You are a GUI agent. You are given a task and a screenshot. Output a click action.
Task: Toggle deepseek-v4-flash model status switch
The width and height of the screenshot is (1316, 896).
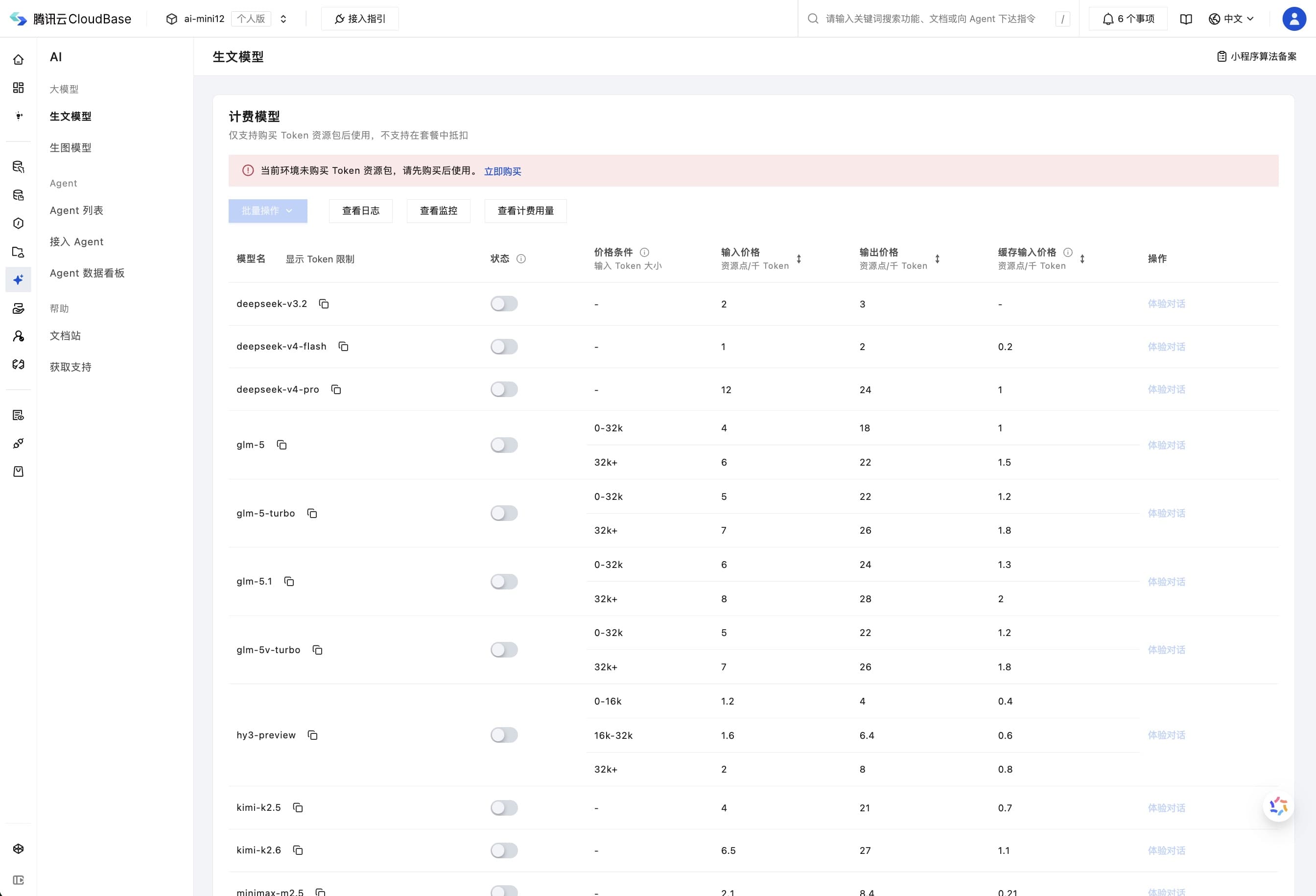pyautogui.click(x=504, y=347)
